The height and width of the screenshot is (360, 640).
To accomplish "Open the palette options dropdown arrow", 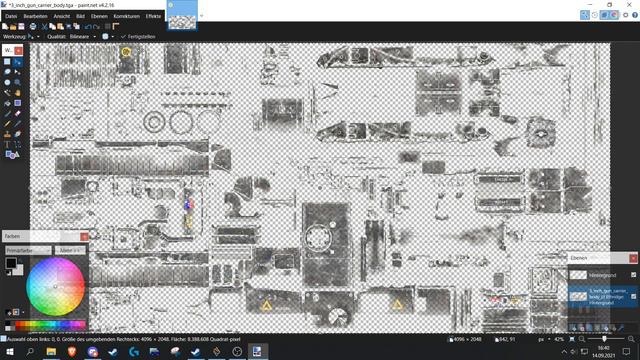I will 23,312.
